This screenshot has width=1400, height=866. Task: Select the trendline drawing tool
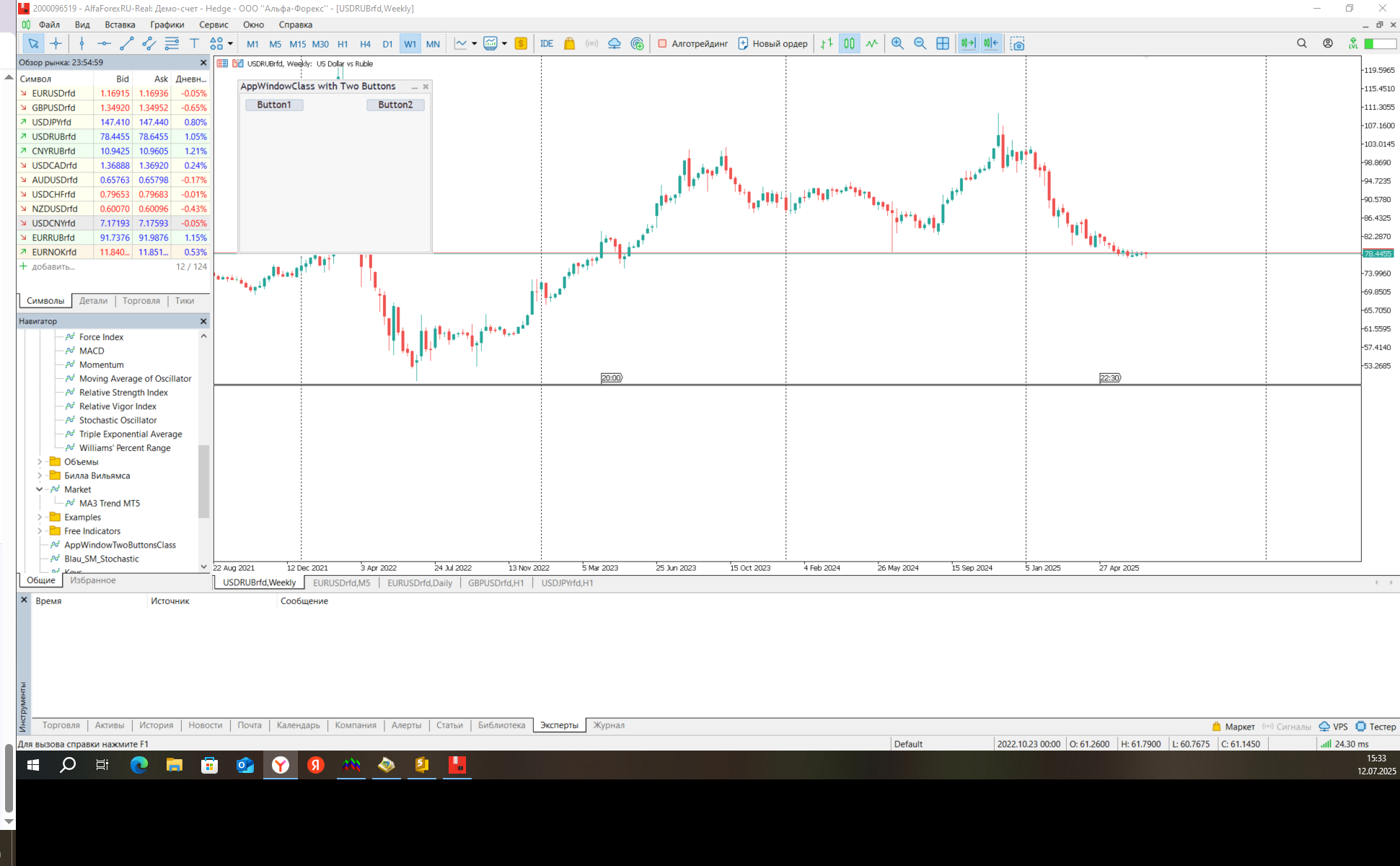(126, 43)
